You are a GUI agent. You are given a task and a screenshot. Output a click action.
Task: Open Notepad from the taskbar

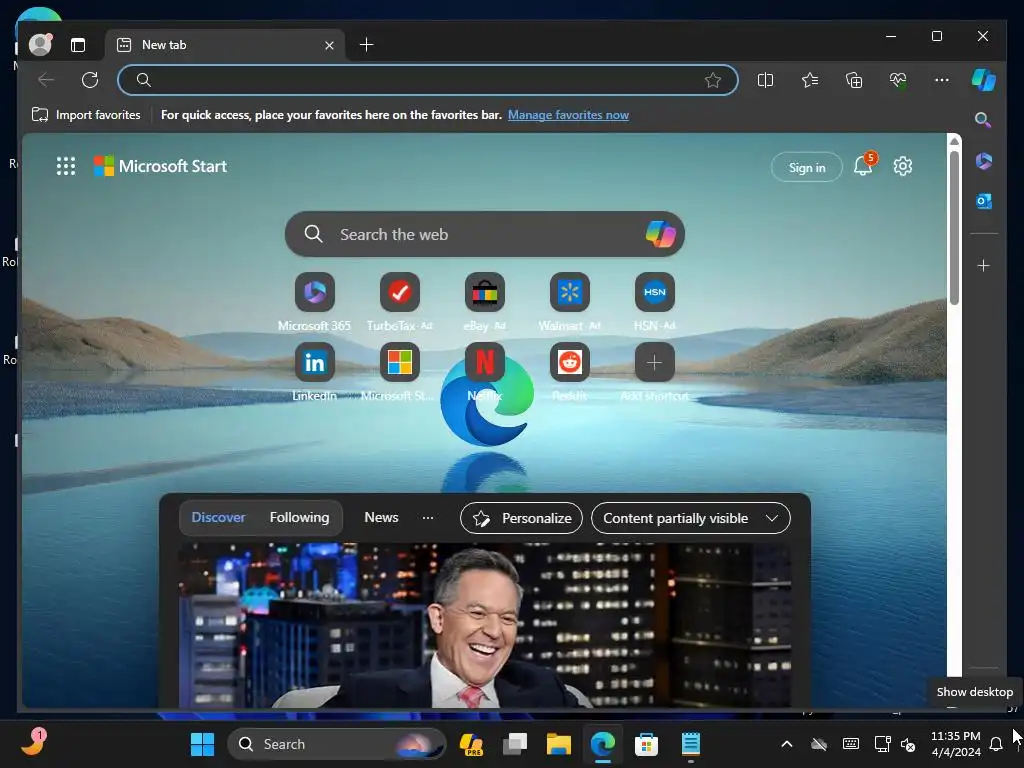[x=690, y=744]
